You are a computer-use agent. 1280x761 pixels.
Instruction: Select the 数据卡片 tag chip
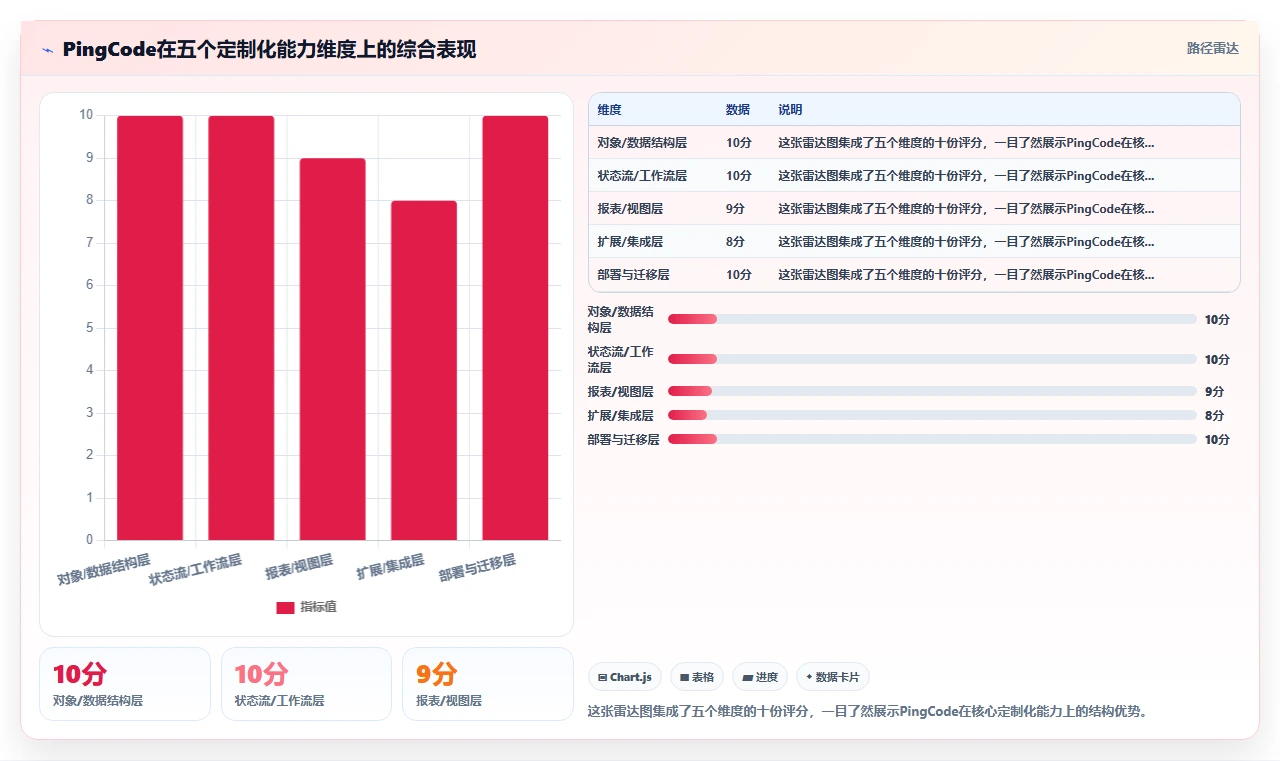coord(833,677)
